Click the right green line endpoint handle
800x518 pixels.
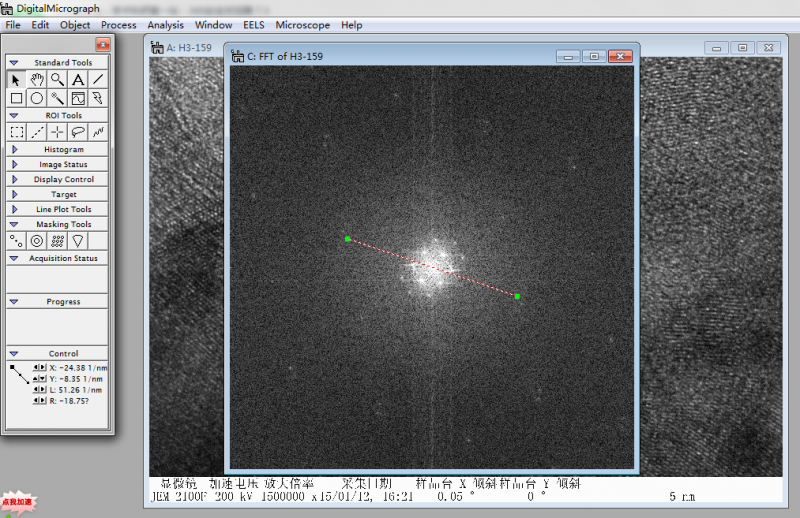(x=517, y=297)
